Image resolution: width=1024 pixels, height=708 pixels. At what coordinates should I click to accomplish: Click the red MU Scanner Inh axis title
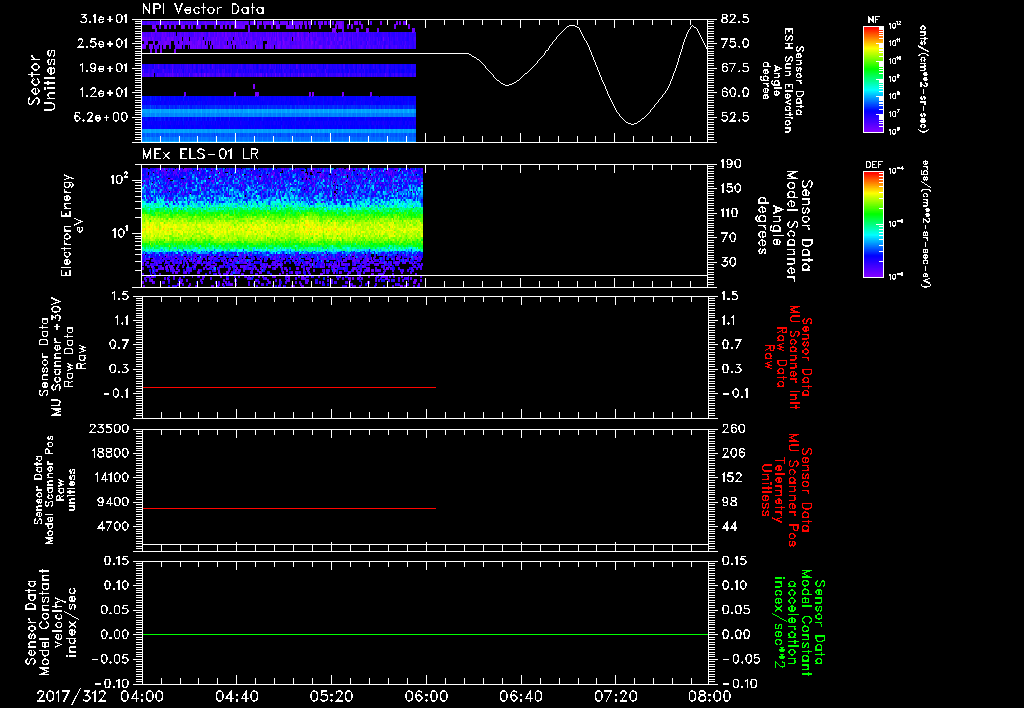point(788,357)
